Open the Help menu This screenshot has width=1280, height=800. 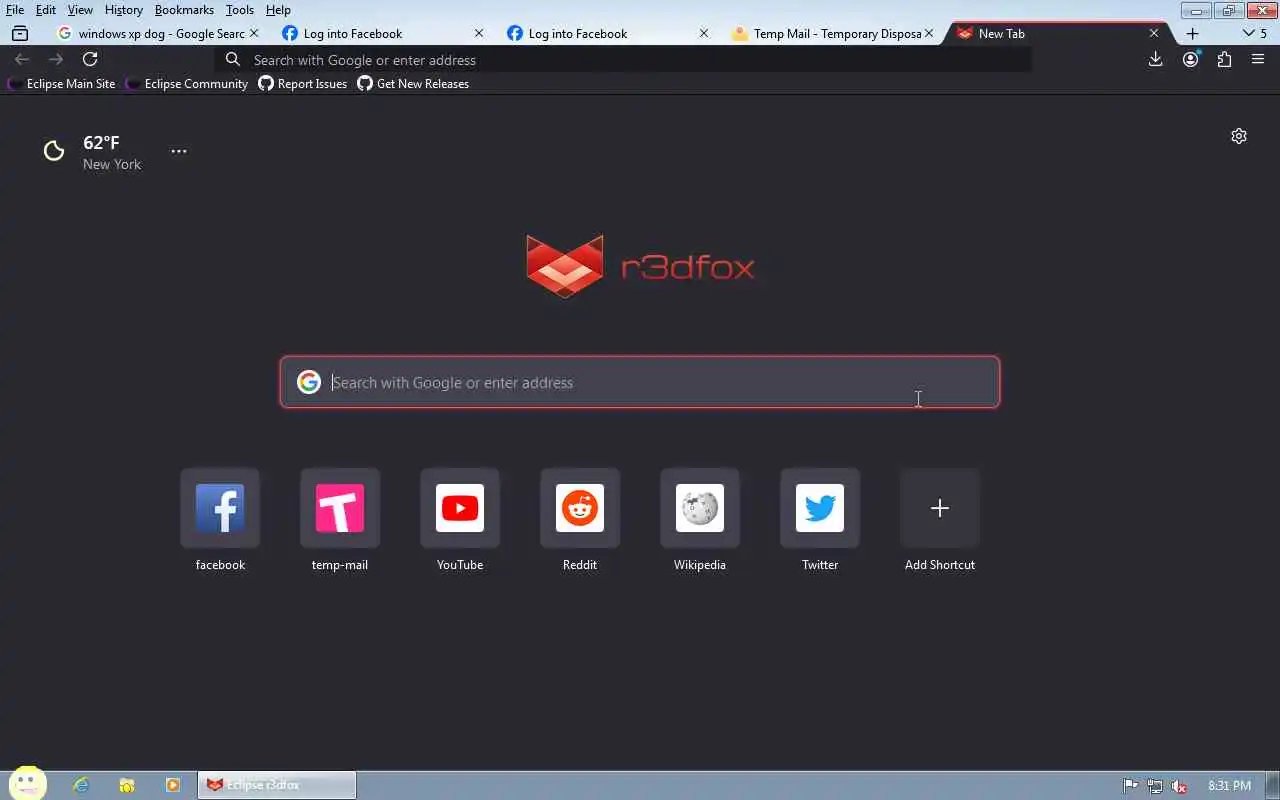pyautogui.click(x=278, y=10)
